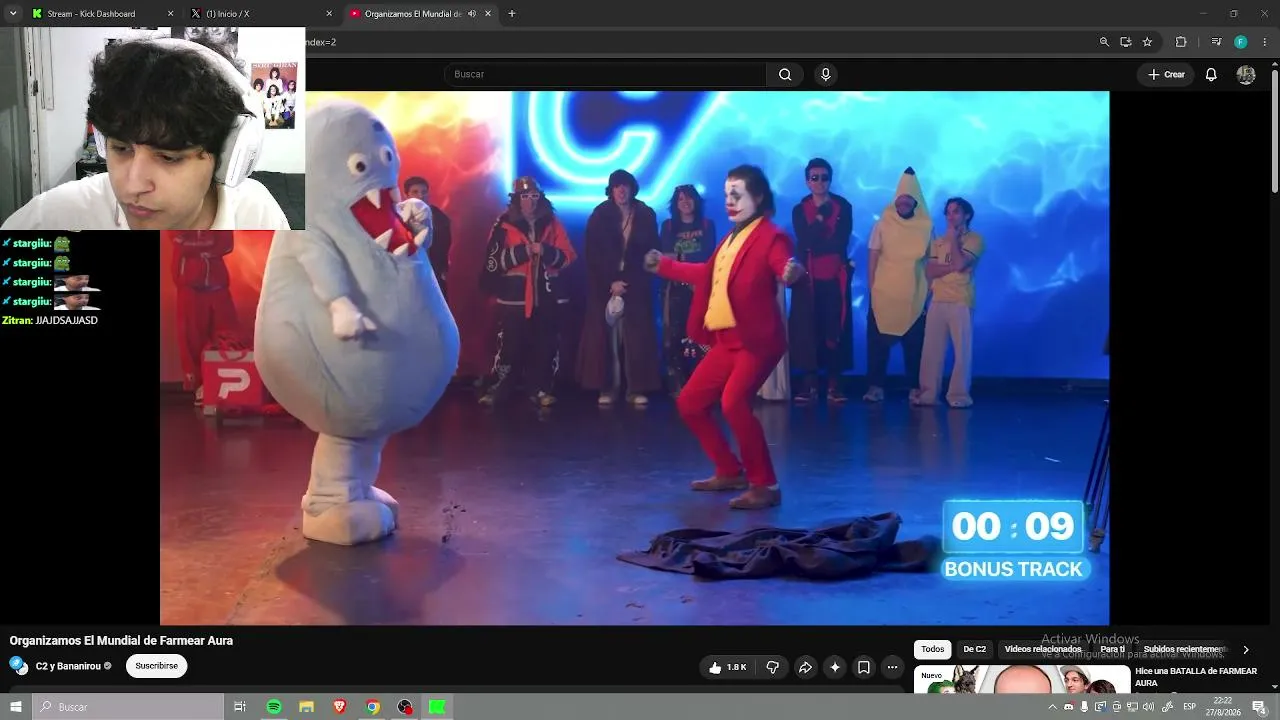Open File Explorer from the taskbar
1280x720 pixels.
tap(307, 707)
